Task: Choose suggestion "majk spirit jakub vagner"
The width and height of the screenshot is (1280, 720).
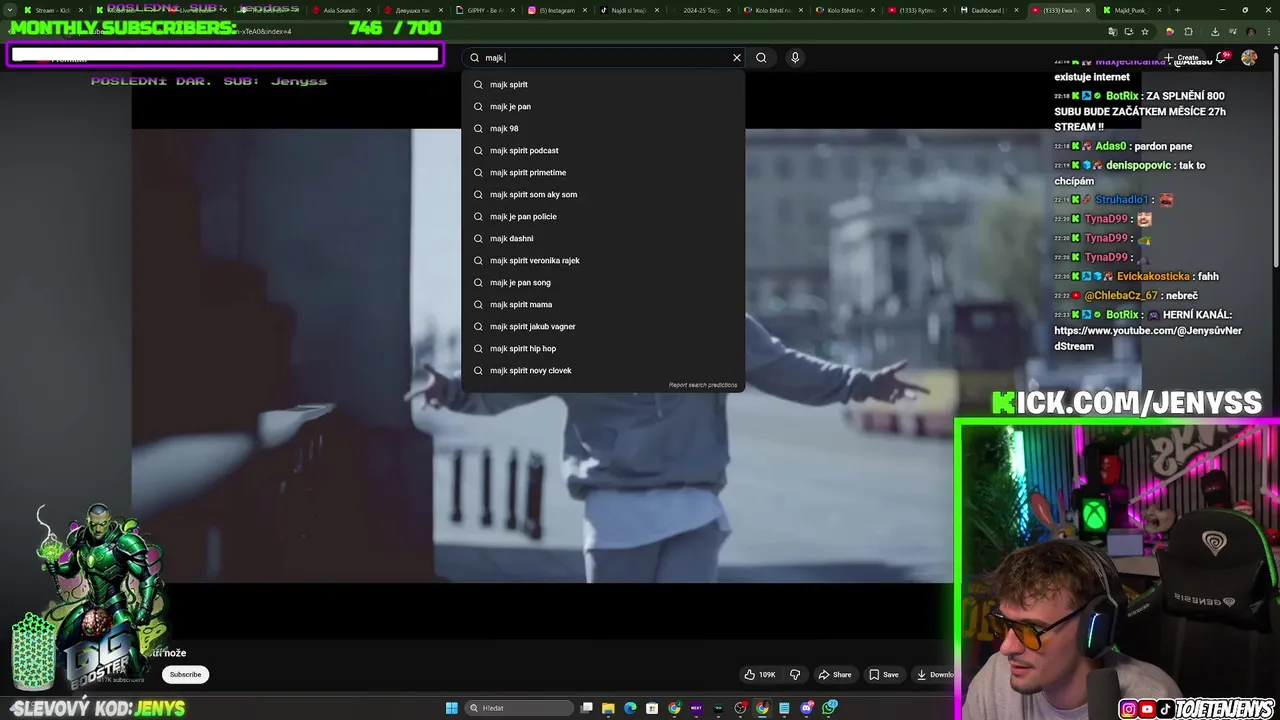Action: point(603,326)
